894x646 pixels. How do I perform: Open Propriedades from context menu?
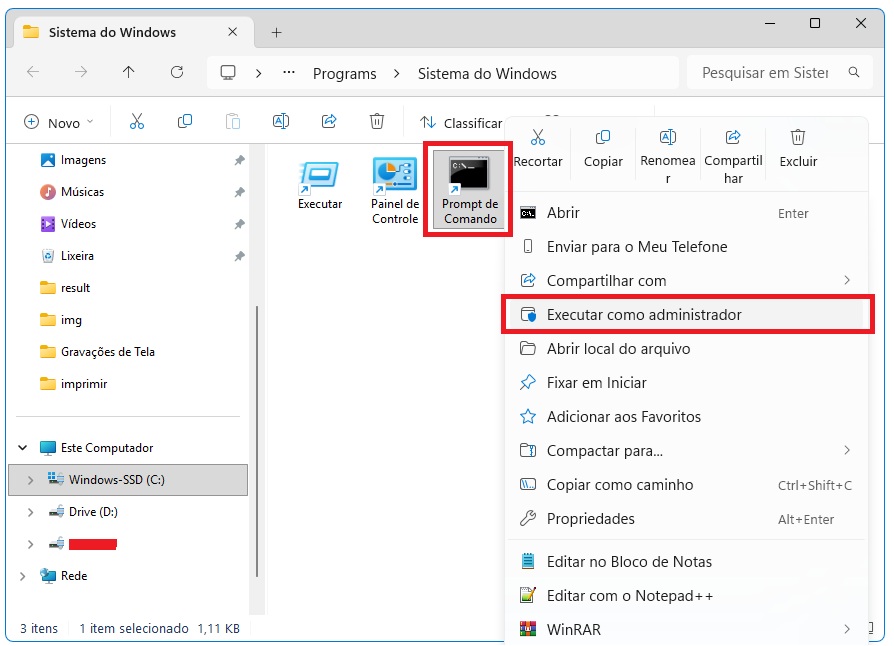(x=687, y=519)
